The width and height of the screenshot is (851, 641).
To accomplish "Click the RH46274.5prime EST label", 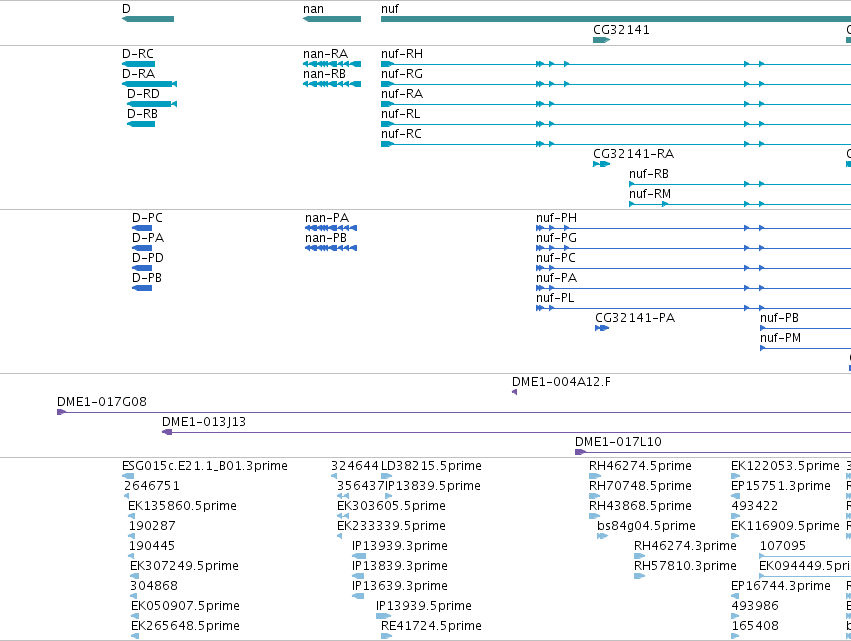I will (640, 466).
